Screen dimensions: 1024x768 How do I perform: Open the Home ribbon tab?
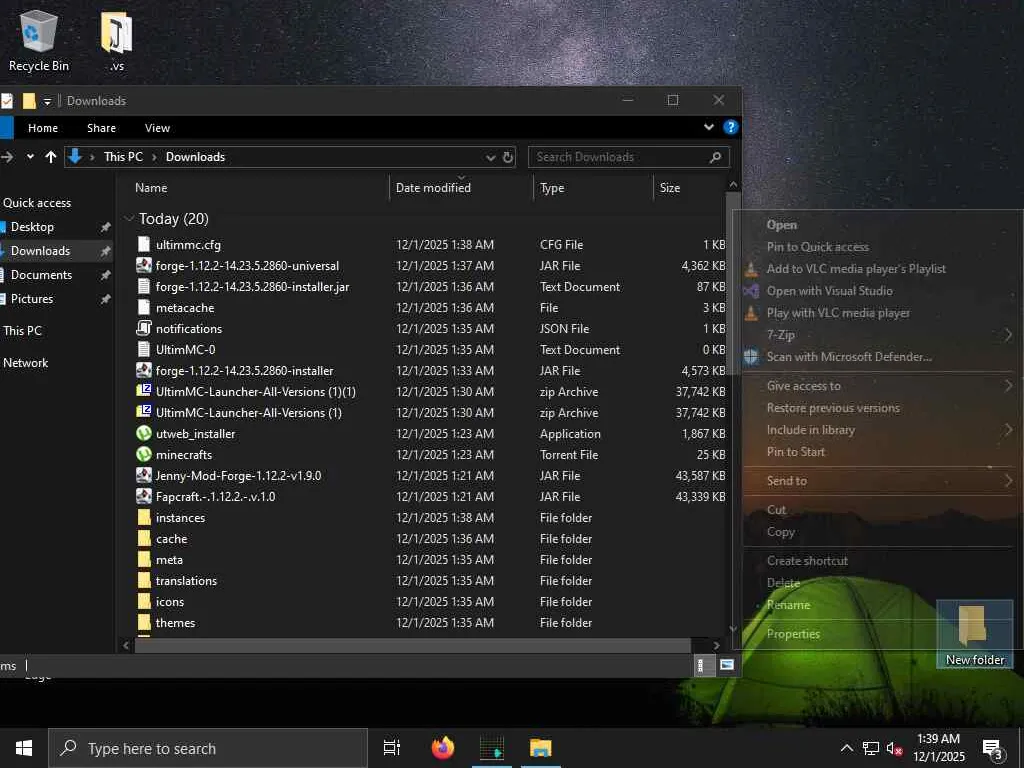point(43,128)
